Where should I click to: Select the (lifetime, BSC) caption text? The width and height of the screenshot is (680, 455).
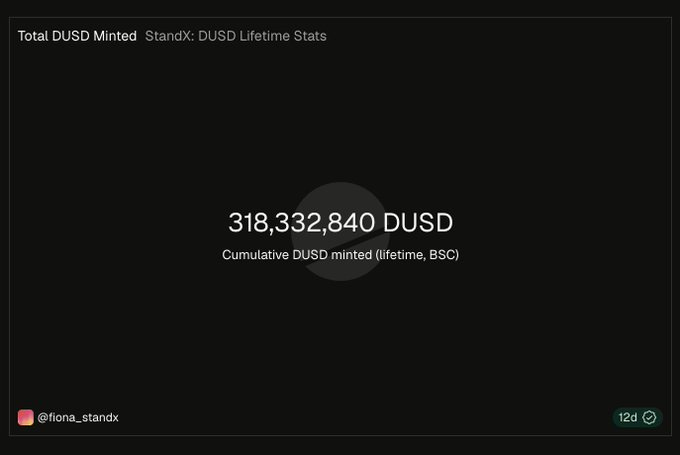pyautogui.click(x=417, y=255)
